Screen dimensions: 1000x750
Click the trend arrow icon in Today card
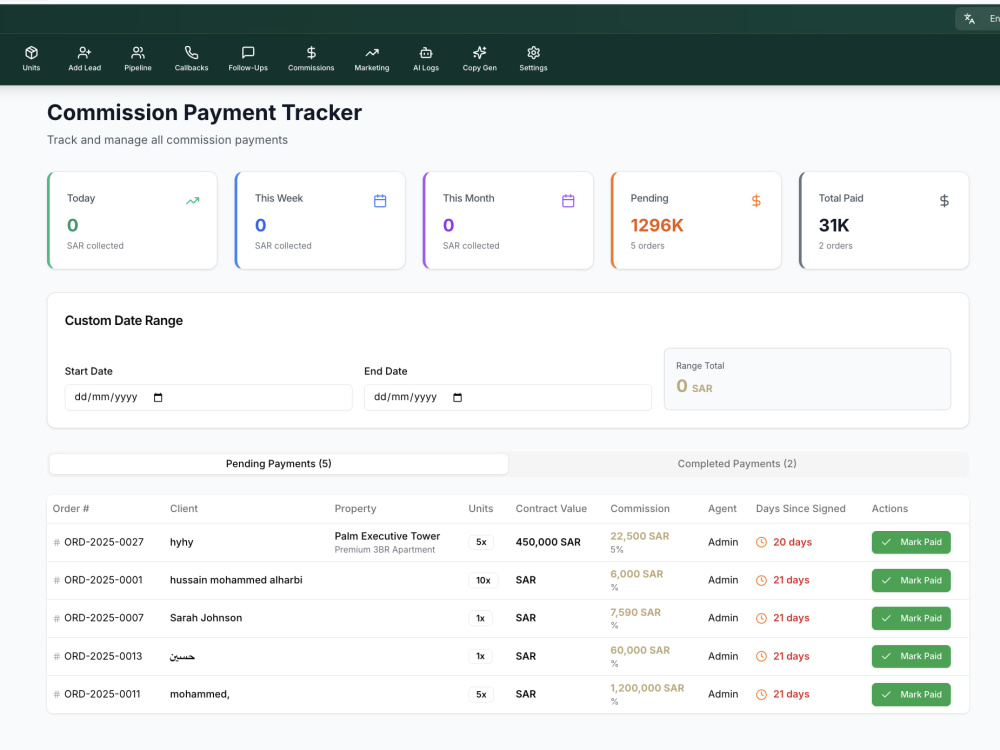(x=193, y=201)
